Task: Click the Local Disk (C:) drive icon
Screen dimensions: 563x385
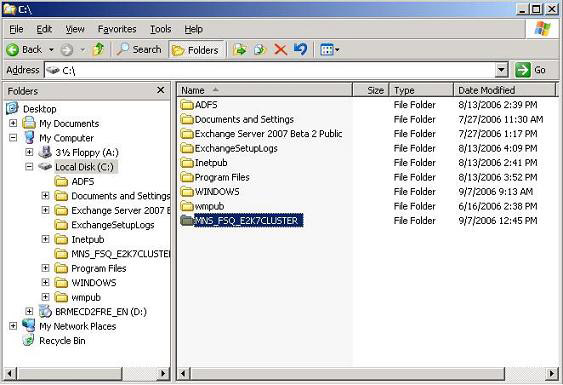Action: [x=45, y=166]
